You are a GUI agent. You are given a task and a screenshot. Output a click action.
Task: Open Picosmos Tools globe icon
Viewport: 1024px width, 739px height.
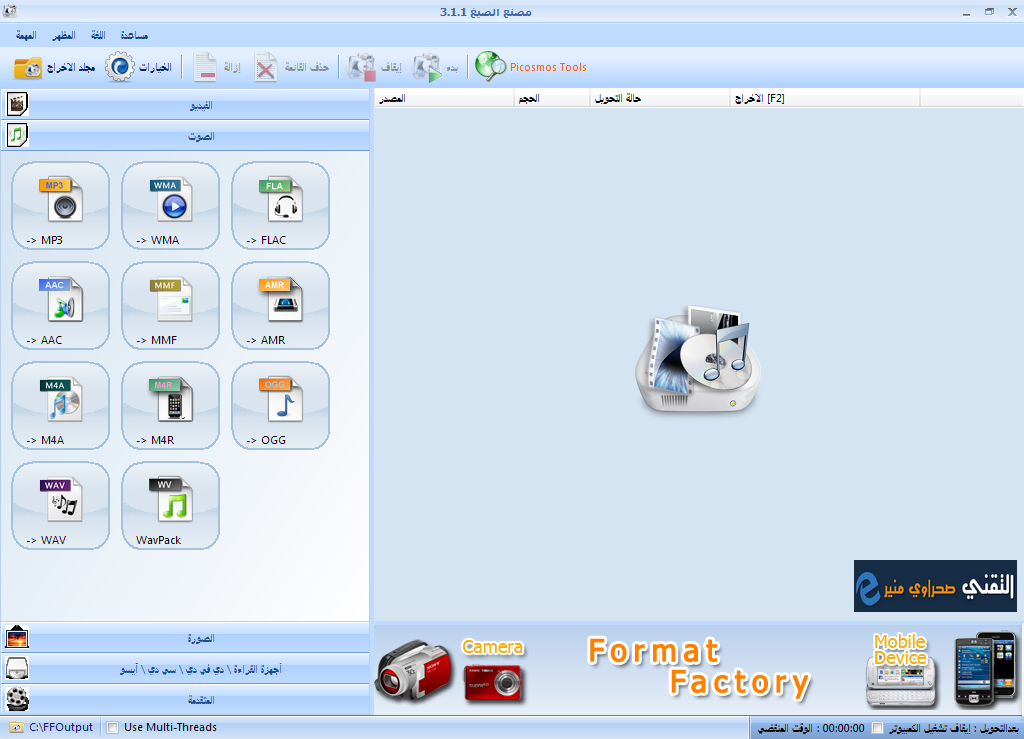tap(490, 67)
